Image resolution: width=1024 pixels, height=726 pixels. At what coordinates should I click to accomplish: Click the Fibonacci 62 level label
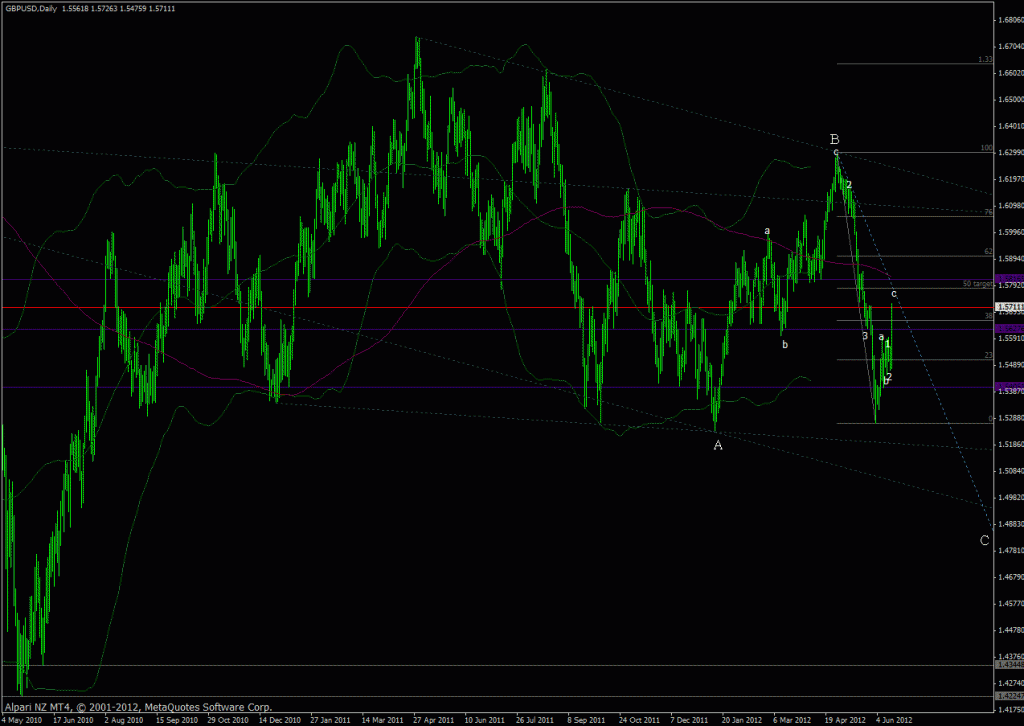987,252
